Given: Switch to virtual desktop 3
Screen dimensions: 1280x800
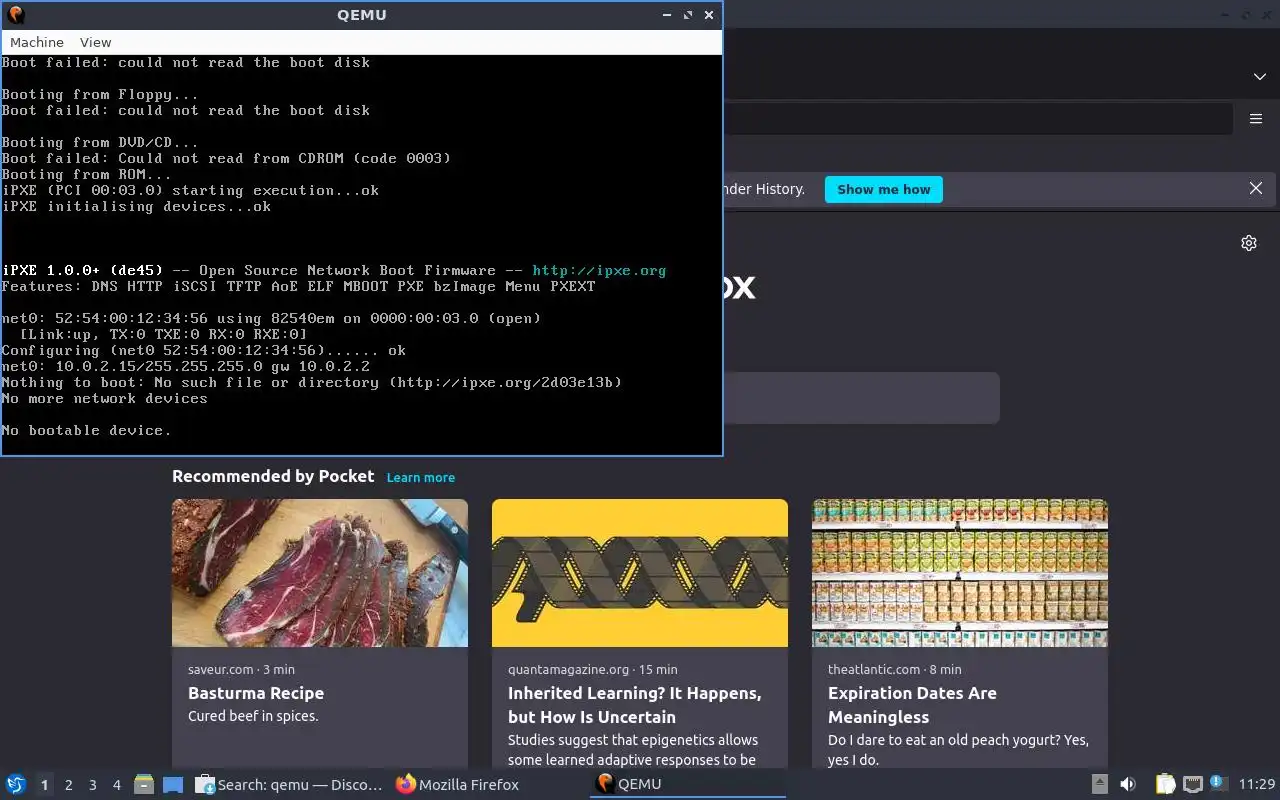Looking at the screenshot, I should pyautogui.click(x=92, y=785).
